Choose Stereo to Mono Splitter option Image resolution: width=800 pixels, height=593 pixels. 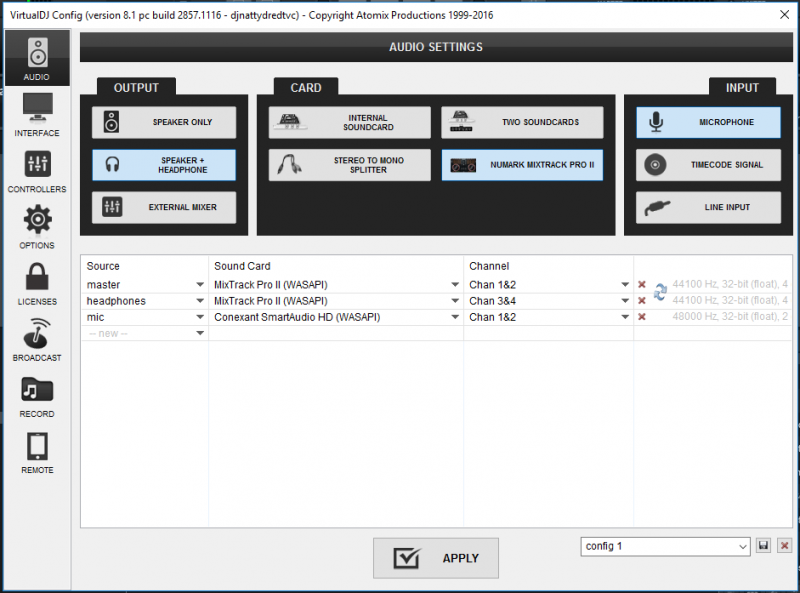(349, 165)
